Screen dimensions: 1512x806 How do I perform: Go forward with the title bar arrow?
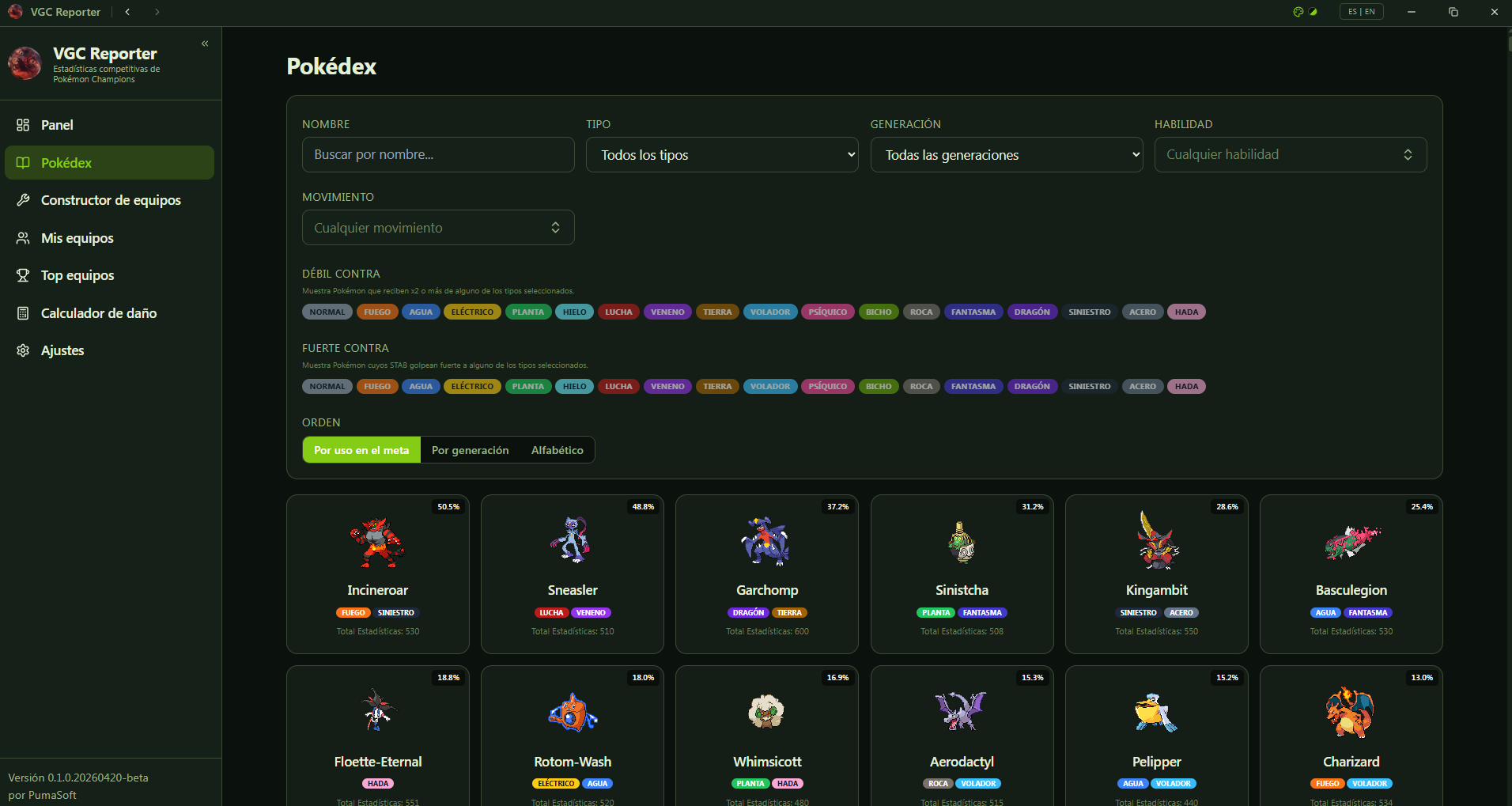coord(157,12)
